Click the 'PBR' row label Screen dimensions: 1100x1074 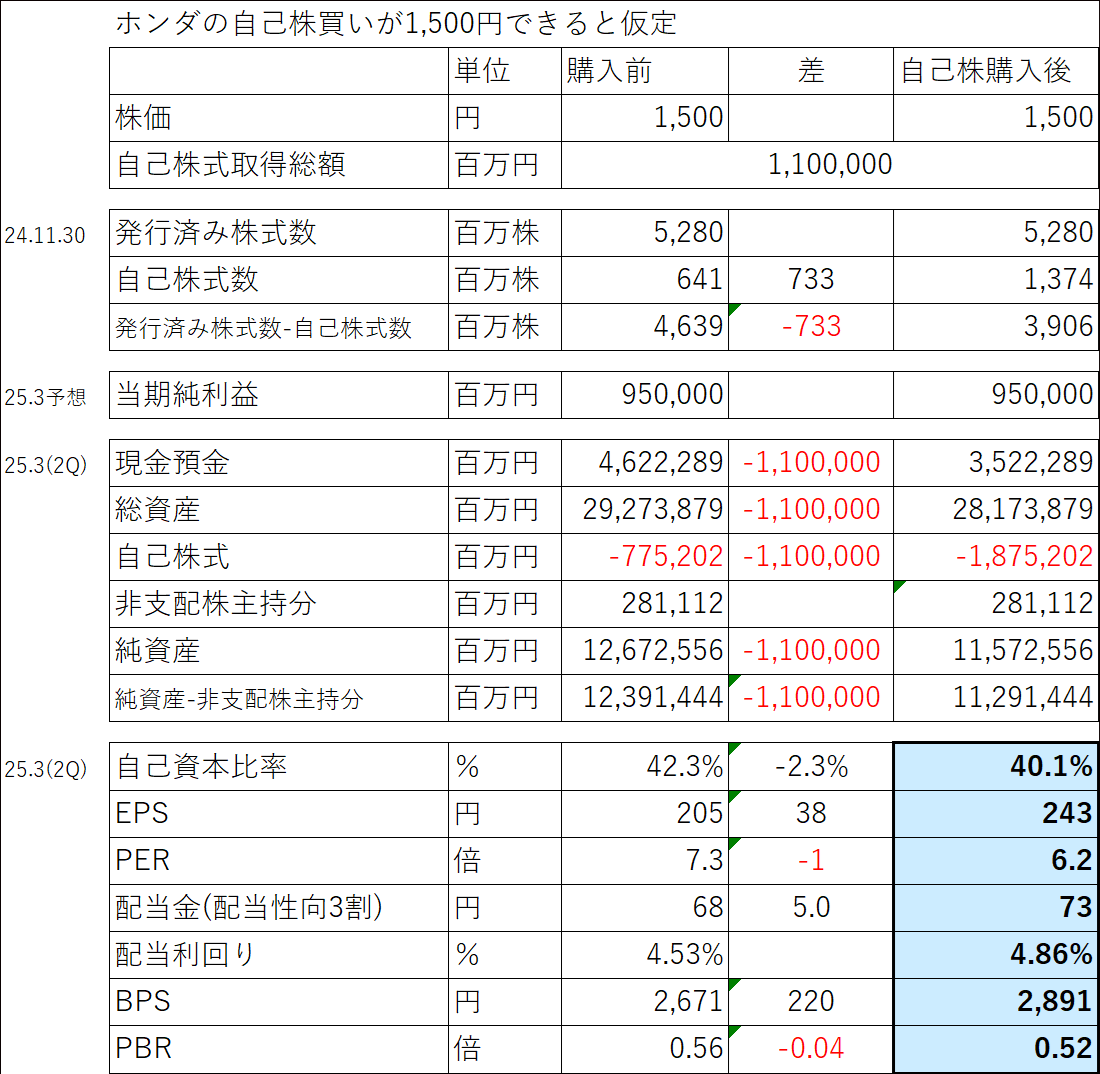(x=143, y=1049)
